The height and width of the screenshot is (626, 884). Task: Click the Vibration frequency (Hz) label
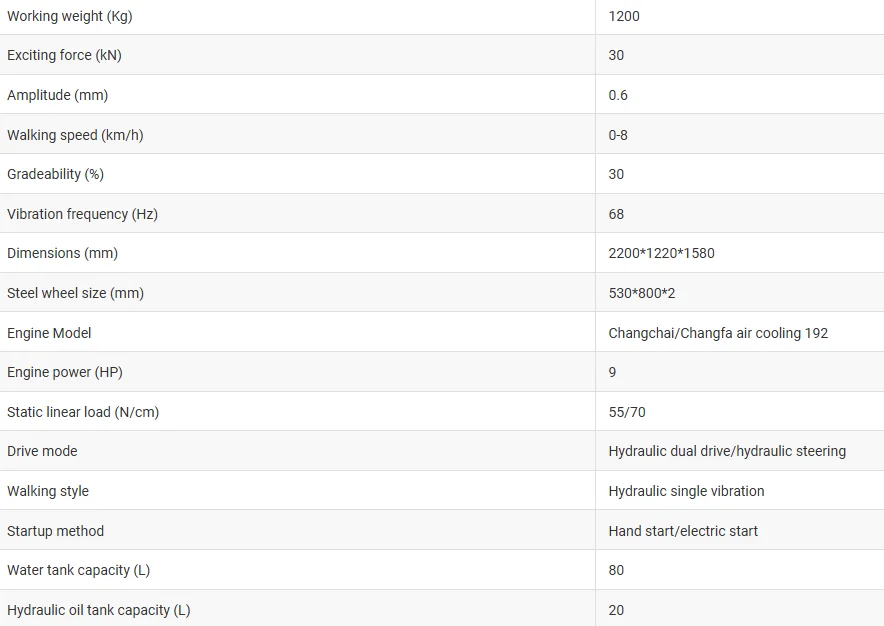tap(82, 214)
